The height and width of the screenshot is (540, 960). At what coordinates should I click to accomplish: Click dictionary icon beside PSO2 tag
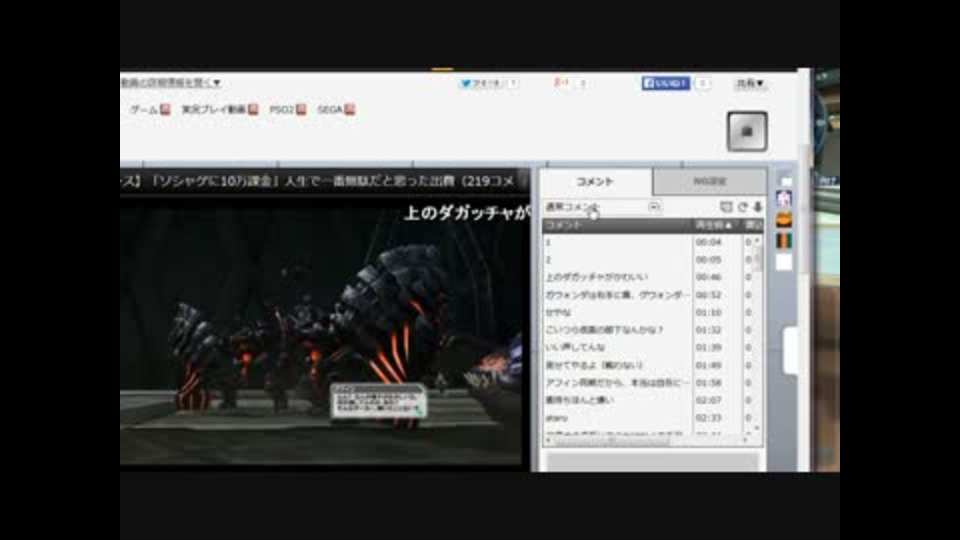(301, 110)
